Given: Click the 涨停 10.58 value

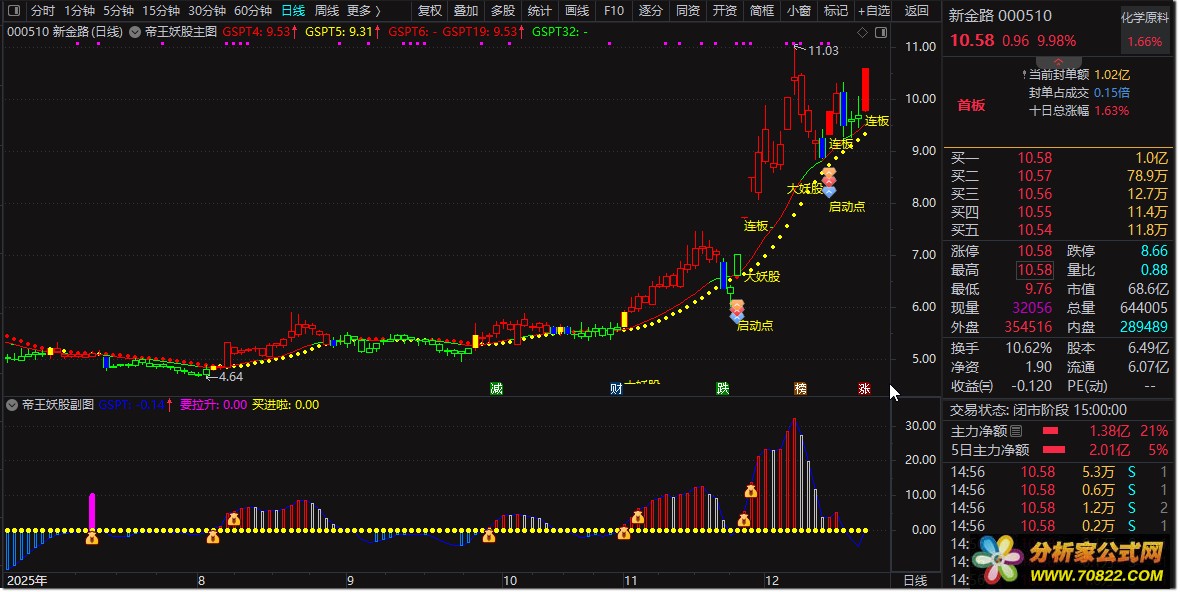Looking at the screenshot, I should tap(1035, 251).
